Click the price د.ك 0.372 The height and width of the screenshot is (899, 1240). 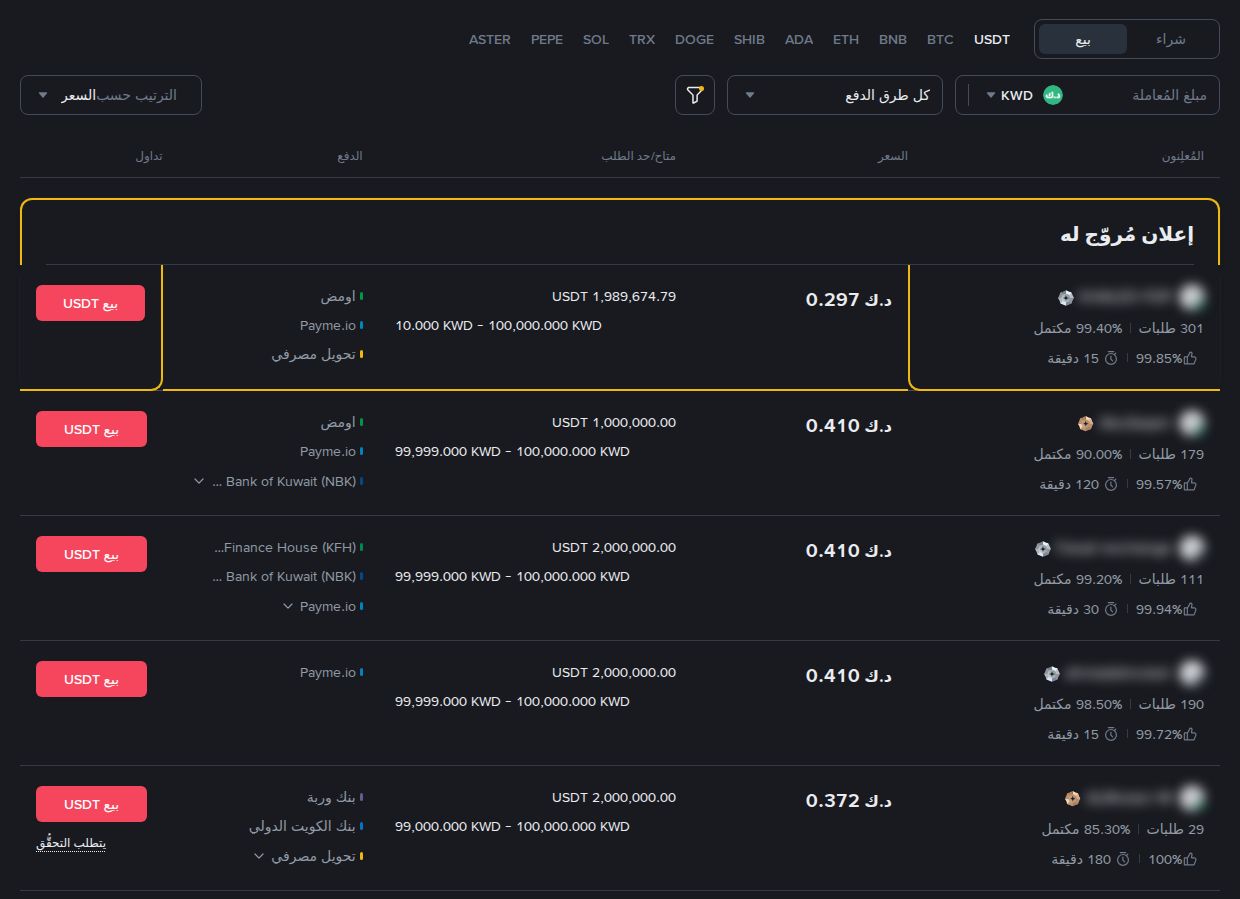tap(849, 800)
